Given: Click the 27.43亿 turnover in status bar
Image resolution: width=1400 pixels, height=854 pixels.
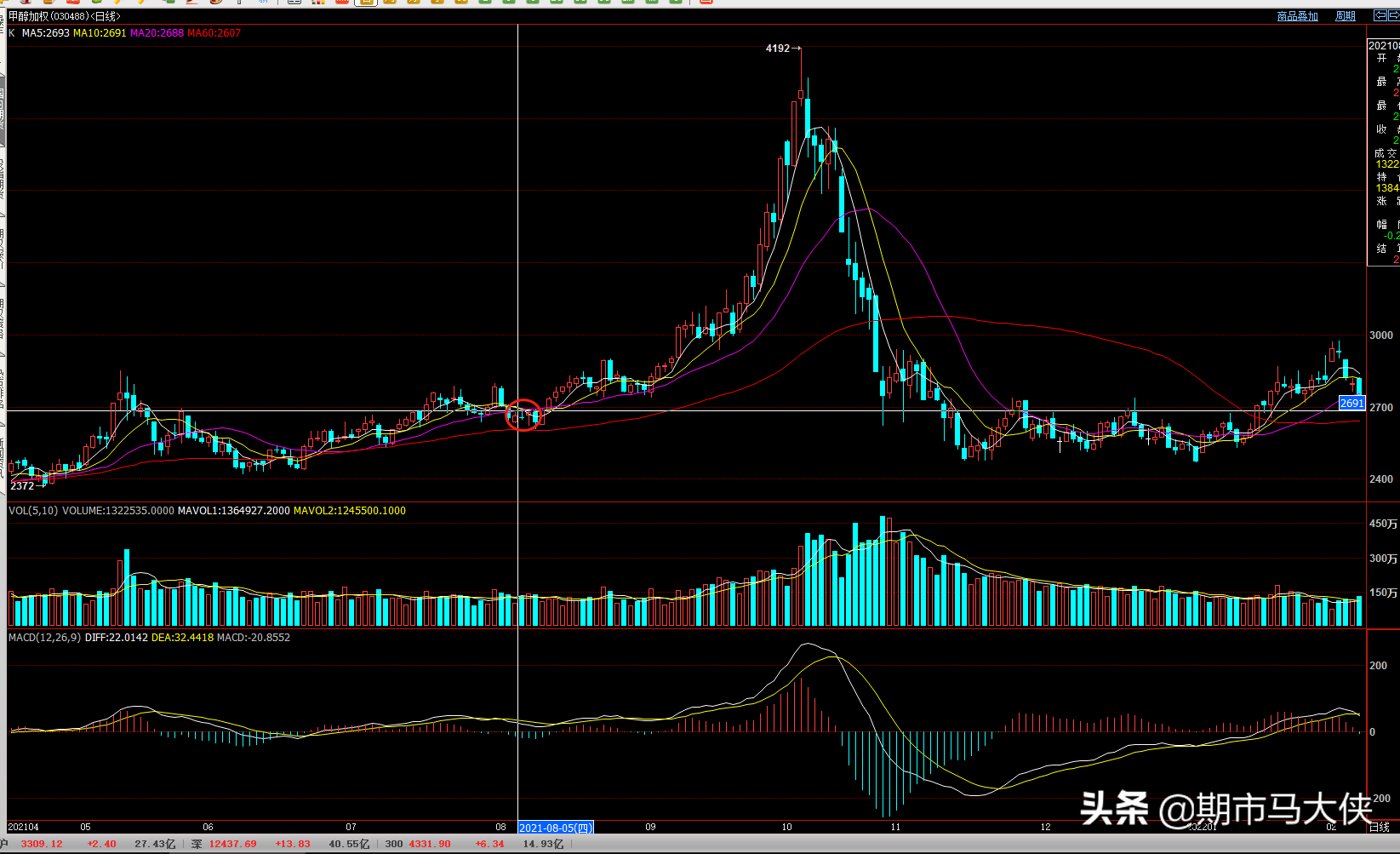Looking at the screenshot, I should 155,844.
